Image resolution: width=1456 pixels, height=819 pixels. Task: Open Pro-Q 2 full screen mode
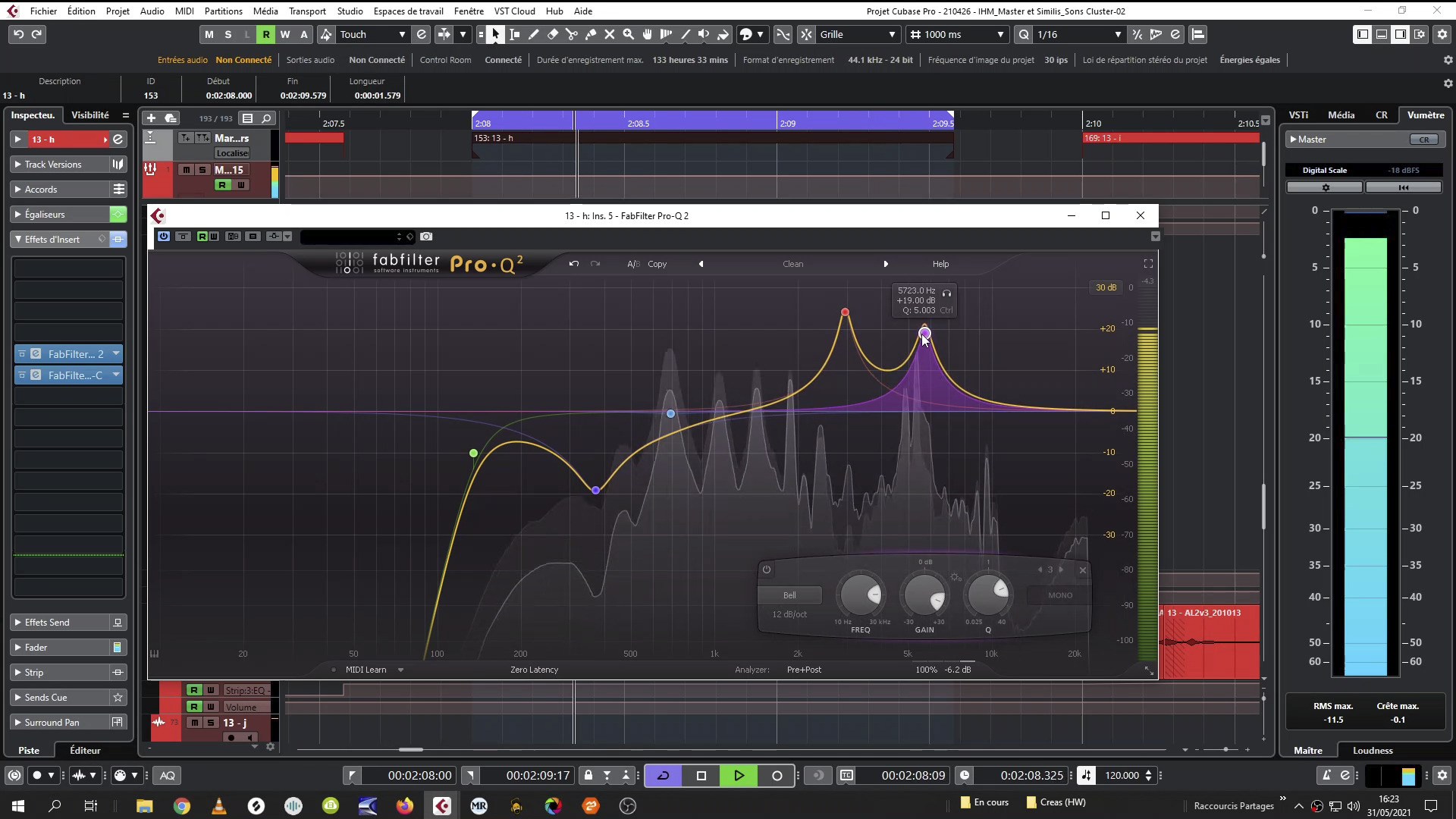pyautogui.click(x=1148, y=264)
